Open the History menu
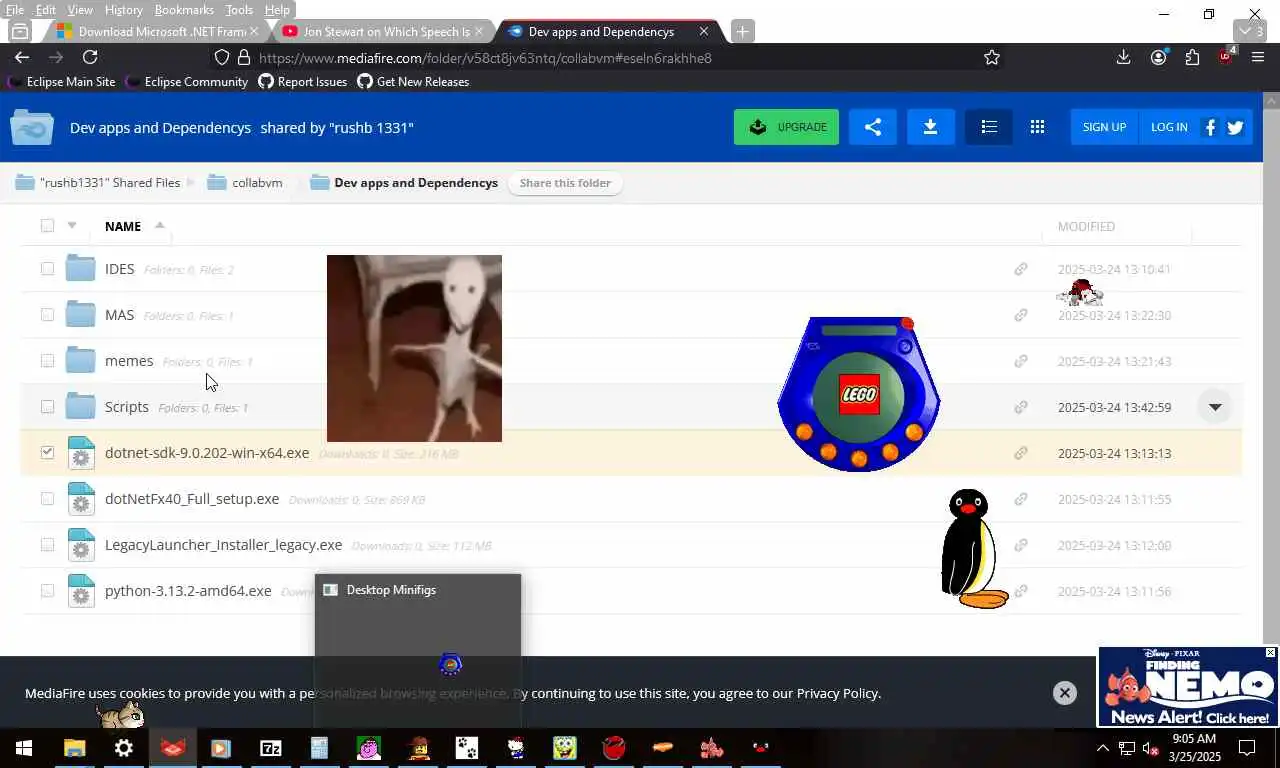 [x=123, y=10]
